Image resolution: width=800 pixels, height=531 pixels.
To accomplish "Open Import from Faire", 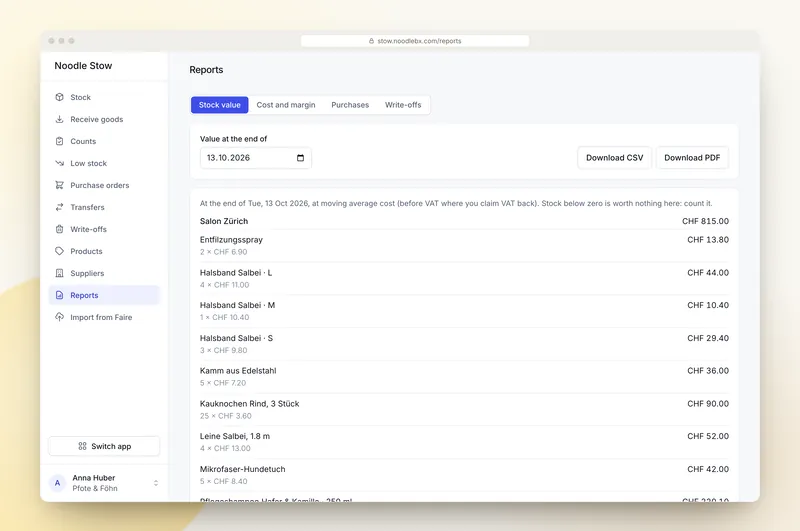I will coord(104,317).
